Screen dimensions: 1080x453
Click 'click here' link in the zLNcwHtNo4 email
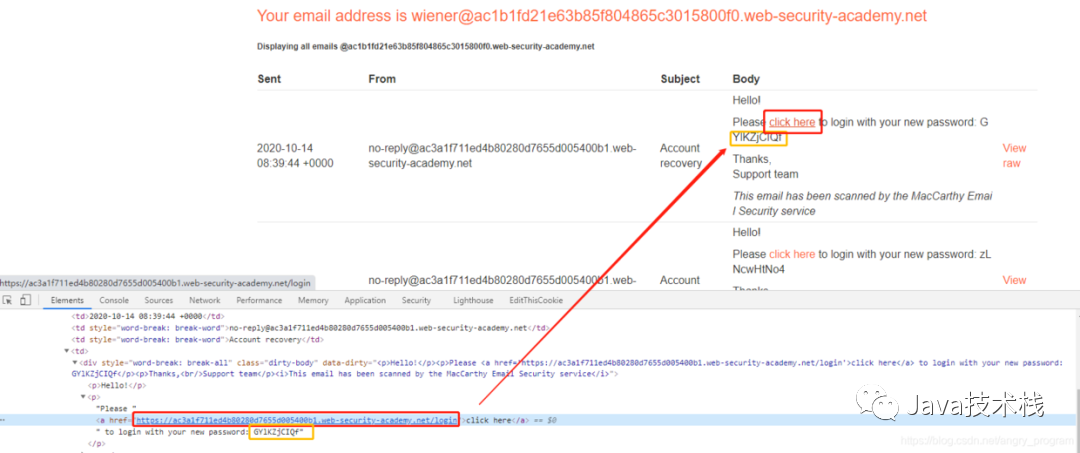792,254
